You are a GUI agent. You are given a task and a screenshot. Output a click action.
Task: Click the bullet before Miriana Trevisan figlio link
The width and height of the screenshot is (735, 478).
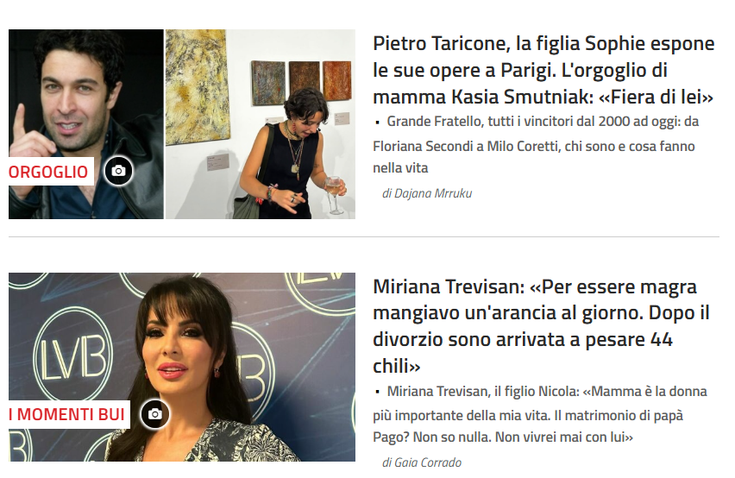(377, 392)
